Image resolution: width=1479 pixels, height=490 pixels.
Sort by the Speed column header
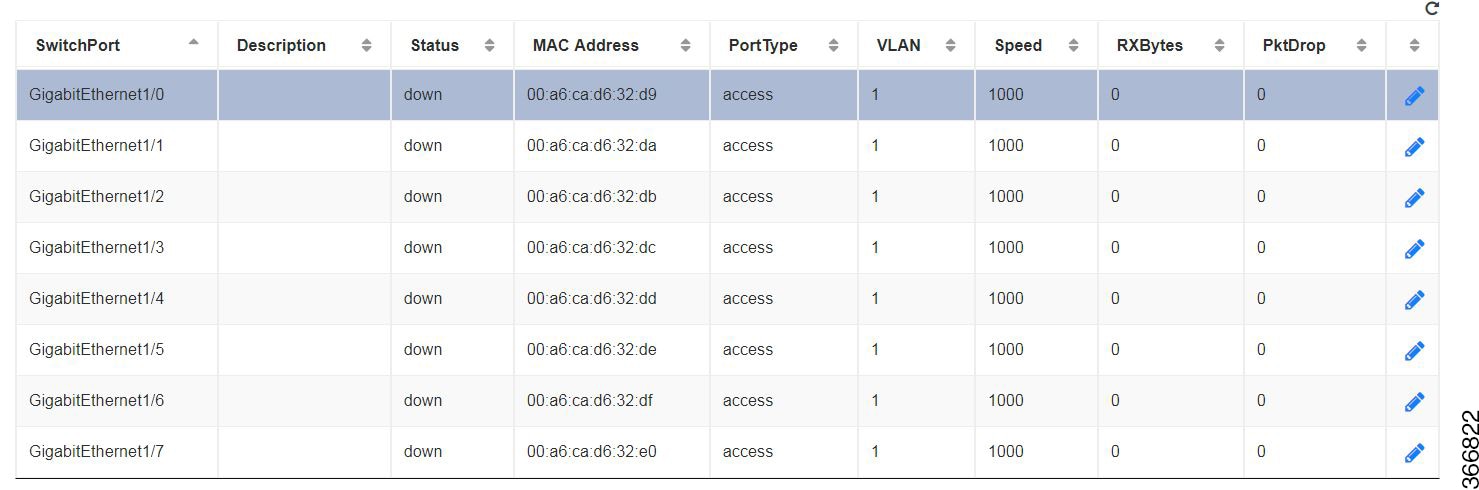point(1073,46)
